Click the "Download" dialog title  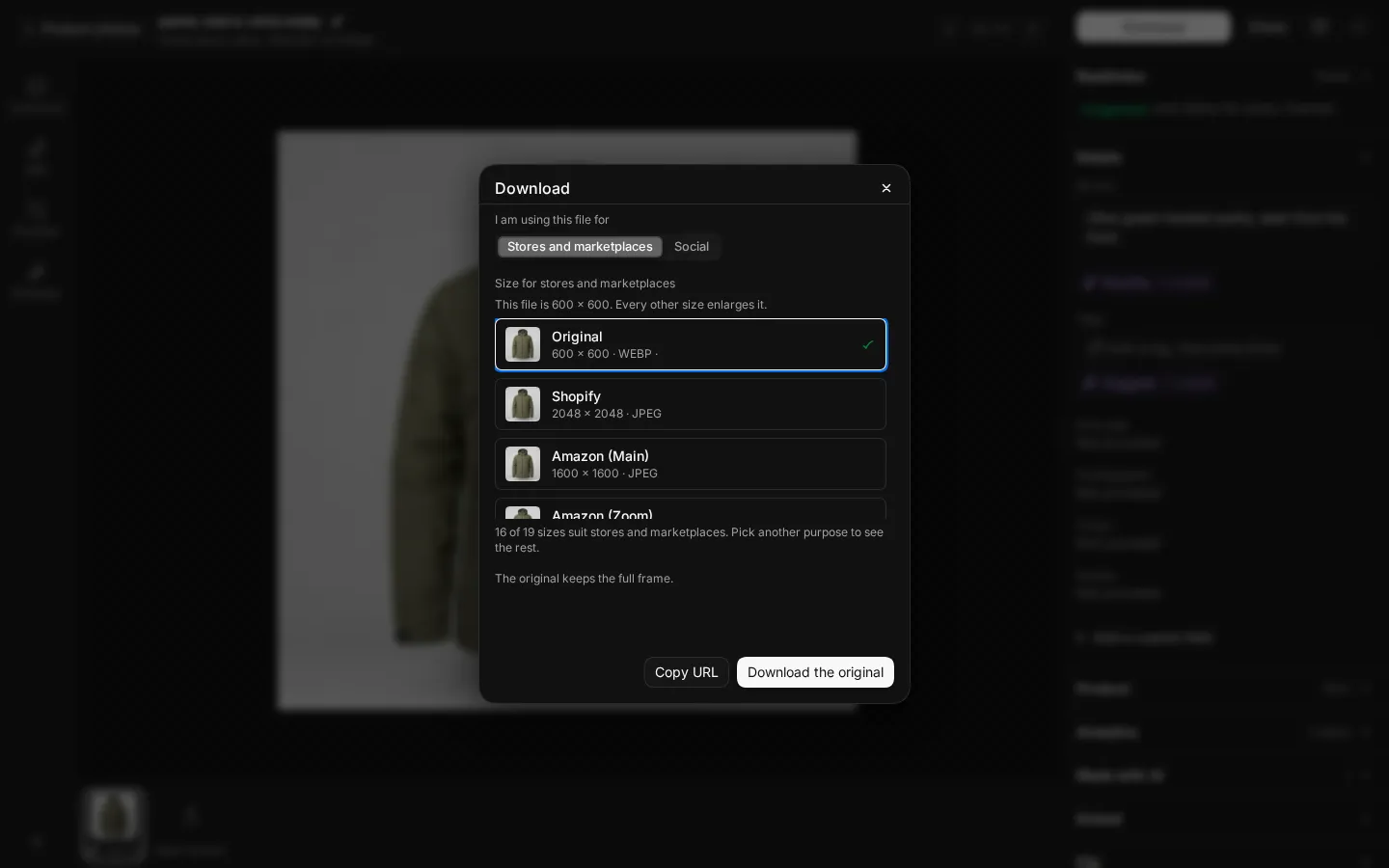(x=532, y=188)
